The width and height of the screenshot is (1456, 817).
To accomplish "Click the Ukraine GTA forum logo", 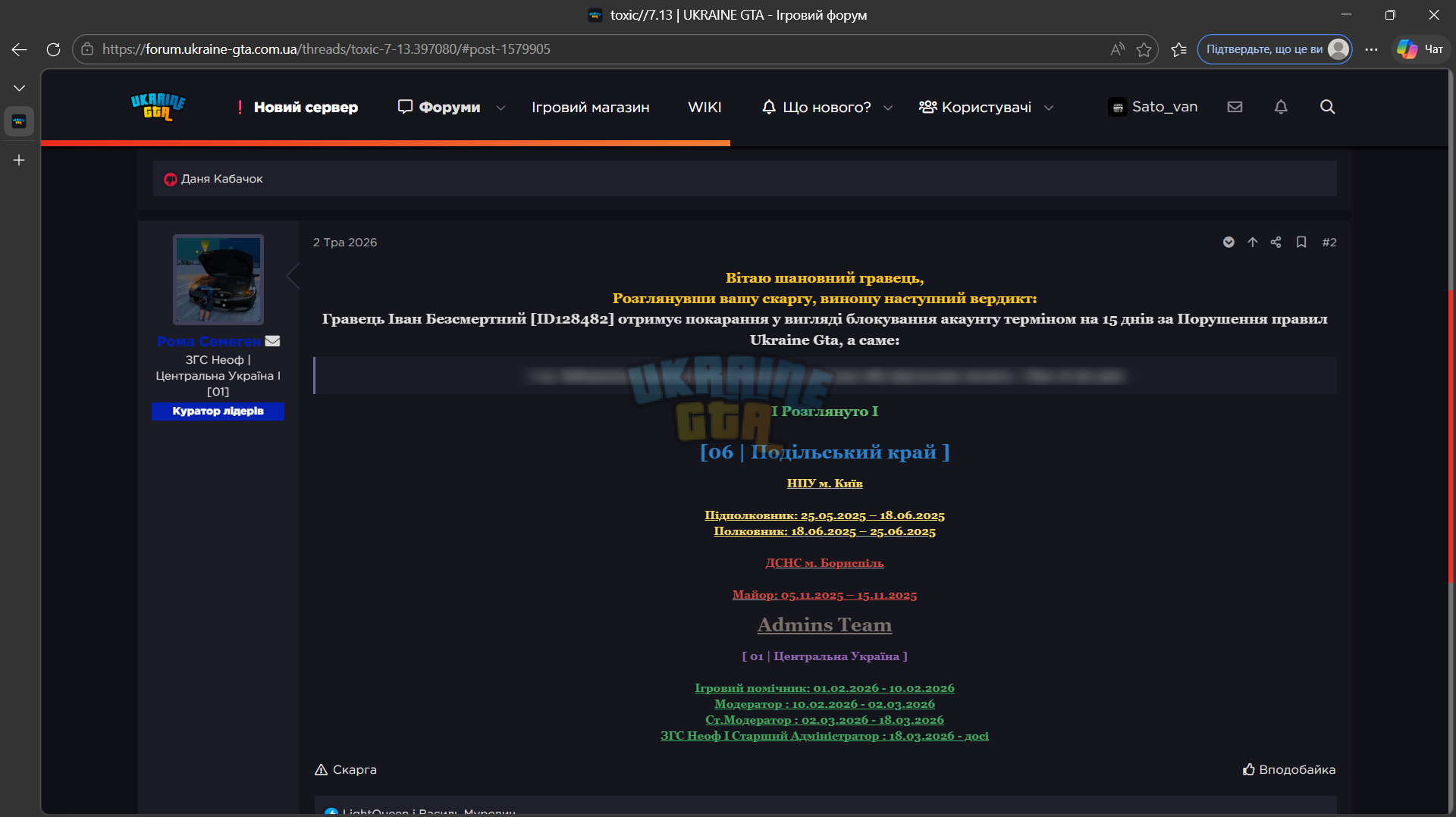I will point(158,107).
